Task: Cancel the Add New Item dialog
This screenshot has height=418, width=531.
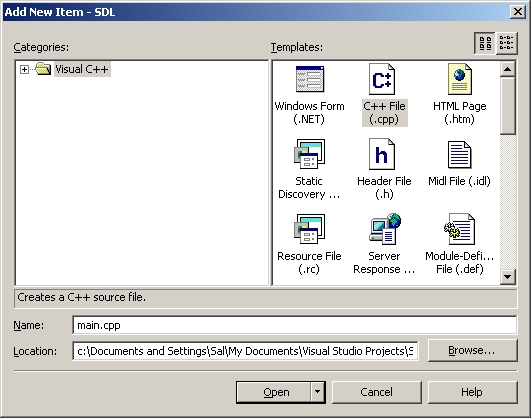Action: click(377, 392)
